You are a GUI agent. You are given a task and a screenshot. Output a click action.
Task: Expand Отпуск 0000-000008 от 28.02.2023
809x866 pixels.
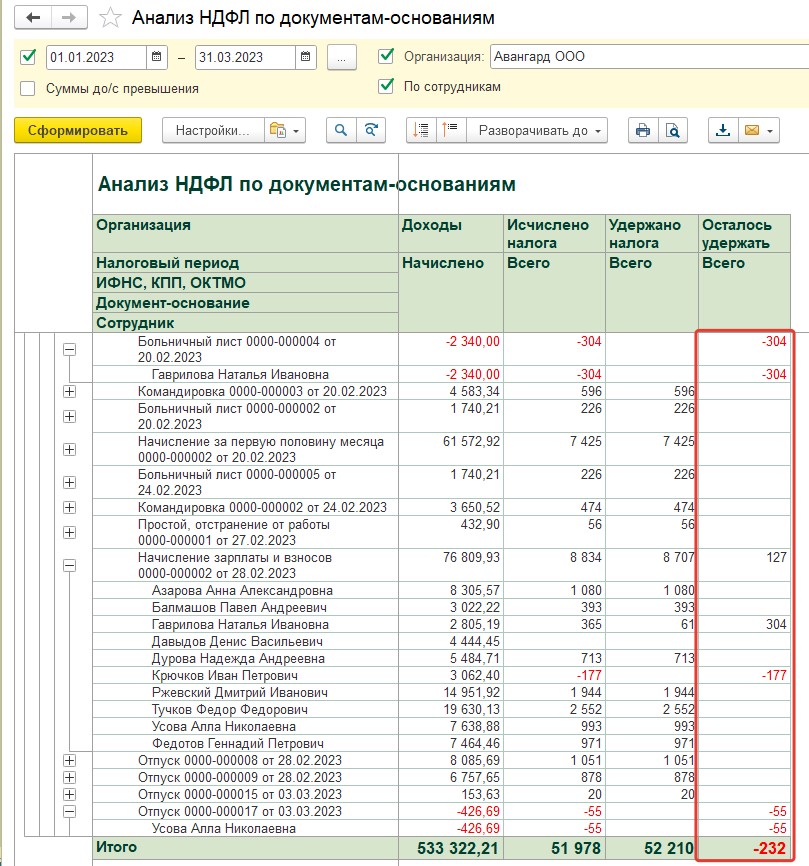(70, 761)
